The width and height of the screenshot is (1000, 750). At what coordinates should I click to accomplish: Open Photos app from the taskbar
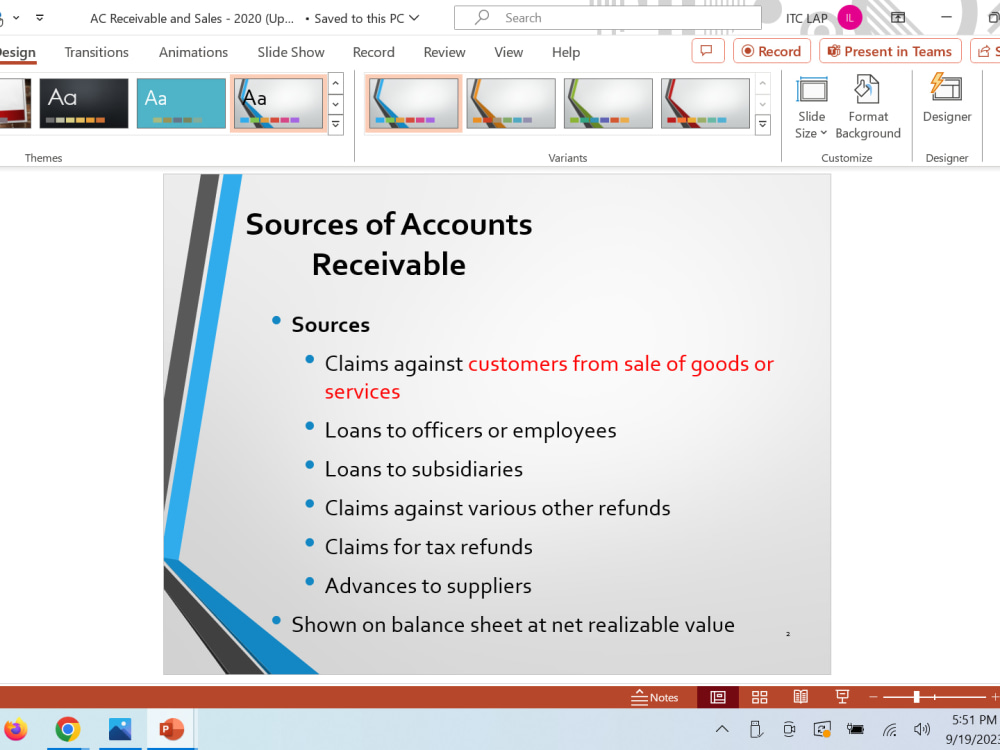pyautogui.click(x=119, y=729)
